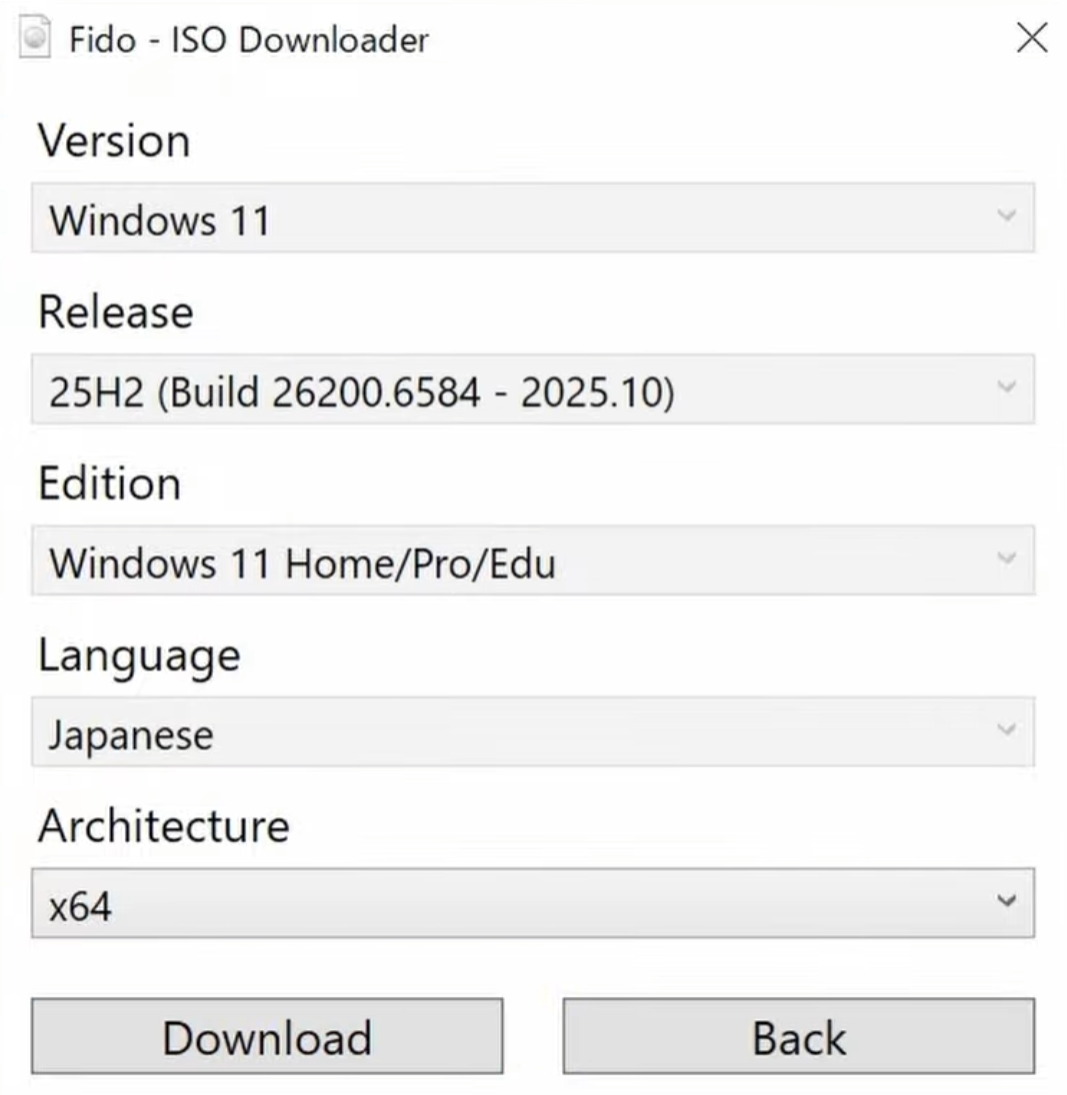
Task: Click the Language field label
Action: coord(139,656)
